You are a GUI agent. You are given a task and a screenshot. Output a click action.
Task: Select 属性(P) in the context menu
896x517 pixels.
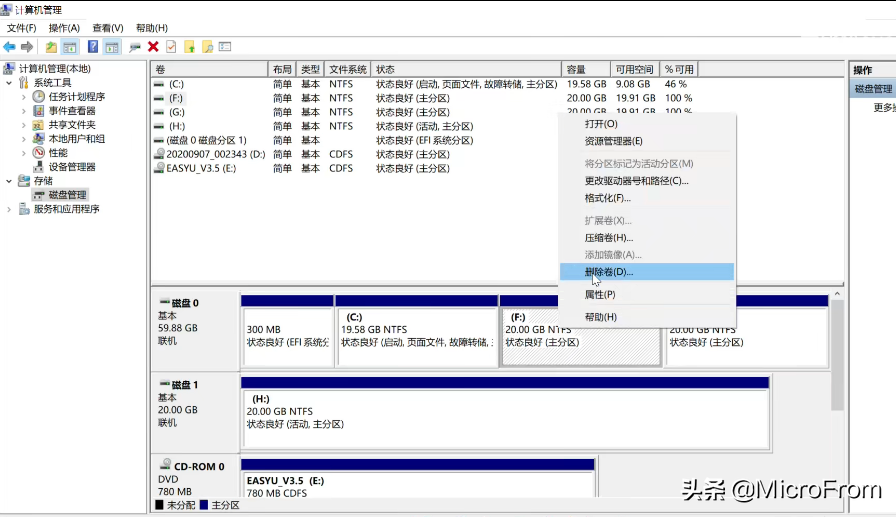(599, 295)
